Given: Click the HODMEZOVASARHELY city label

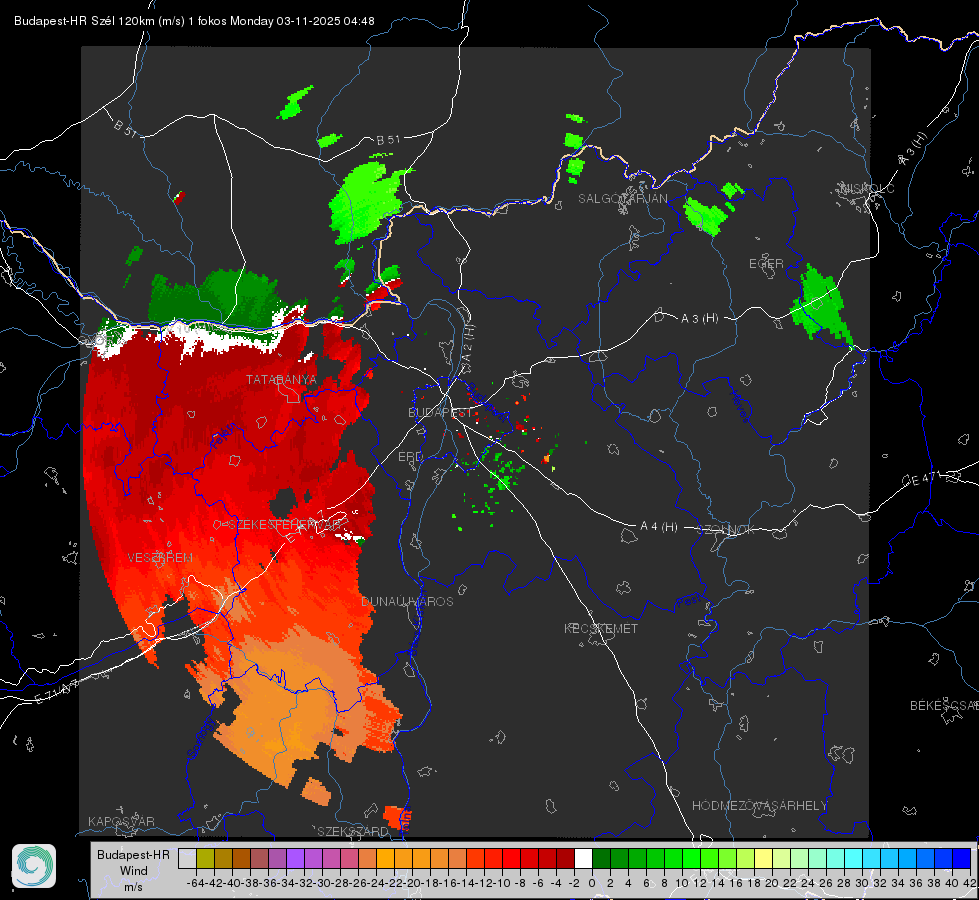Looking at the screenshot, I should [759, 806].
